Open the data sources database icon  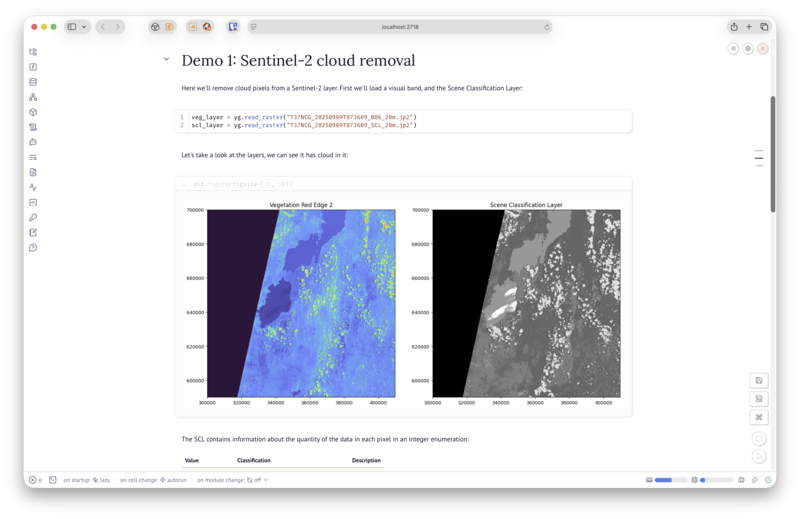(x=33, y=82)
